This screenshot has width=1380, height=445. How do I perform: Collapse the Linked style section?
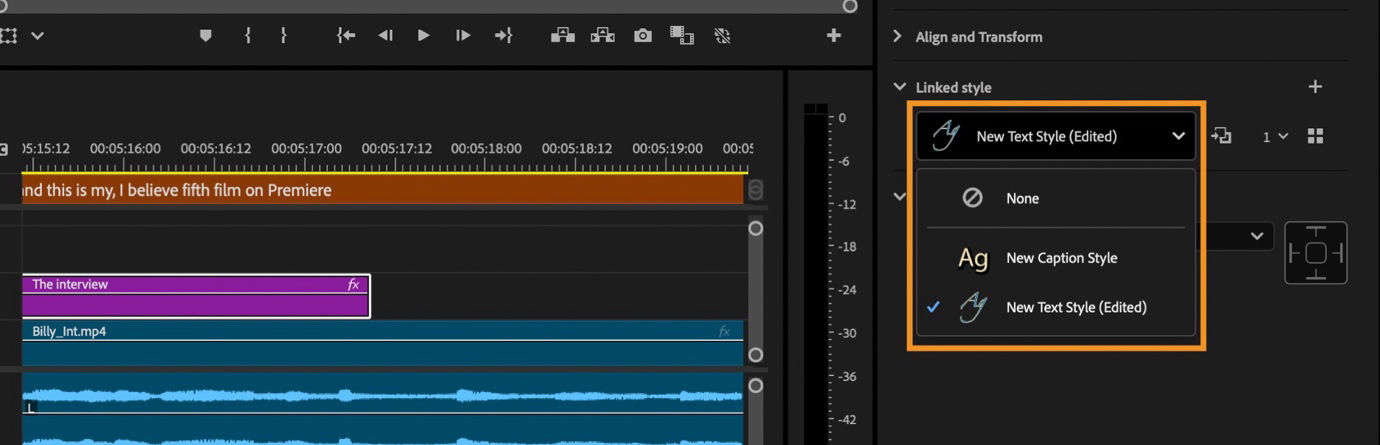pos(898,87)
